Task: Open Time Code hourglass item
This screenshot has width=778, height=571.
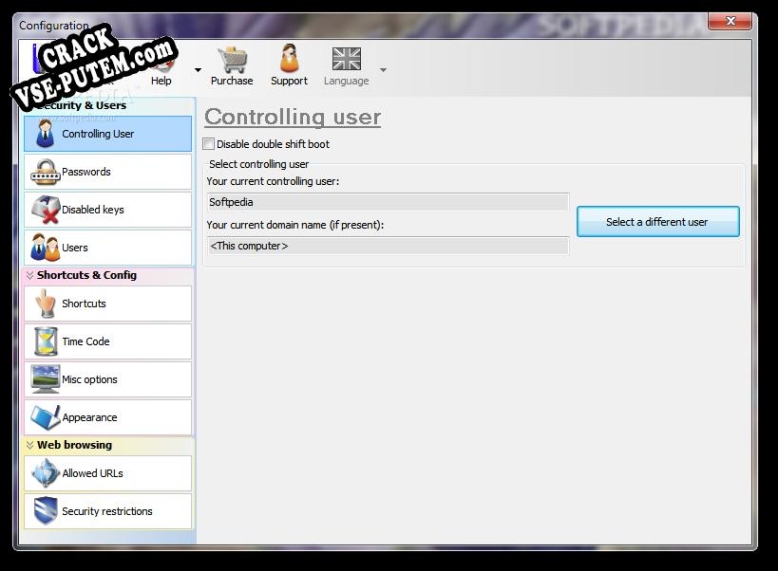Action: pos(108,342)
